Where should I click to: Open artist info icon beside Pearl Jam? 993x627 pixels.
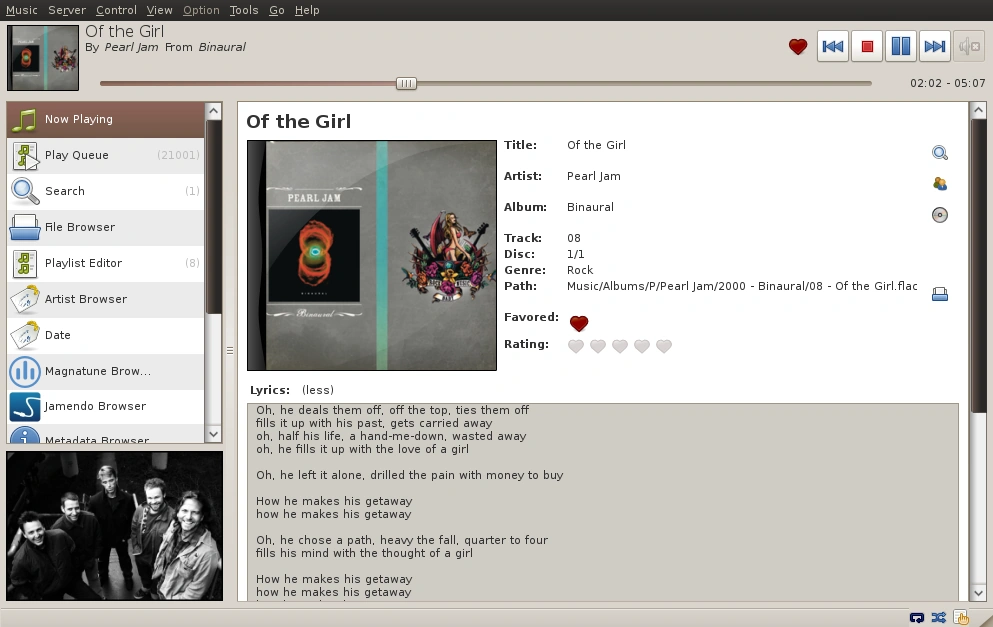coord(939,184)
